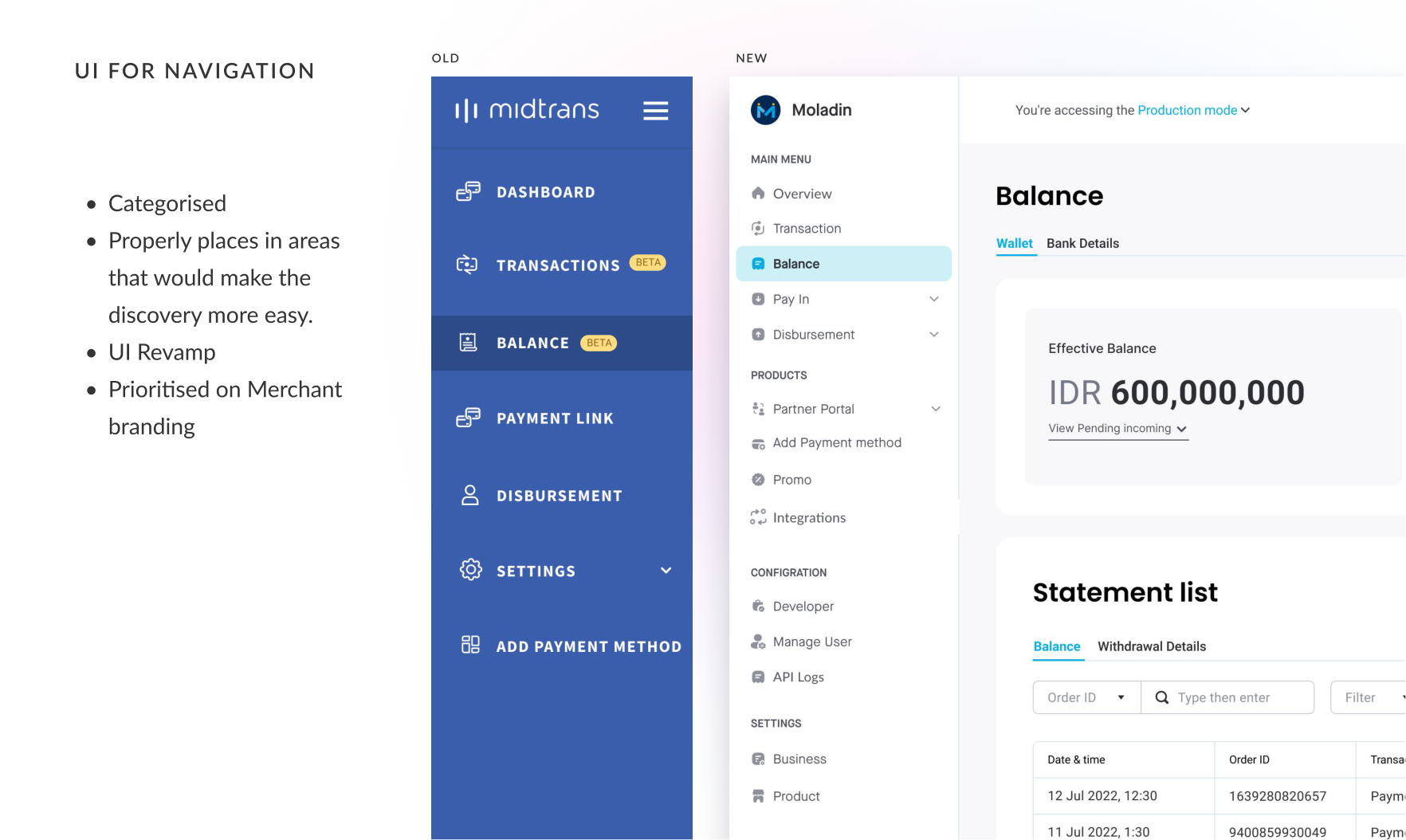Click the Moladin logo in new sidebar
The image size is (1406, 840).
[766, 110]
